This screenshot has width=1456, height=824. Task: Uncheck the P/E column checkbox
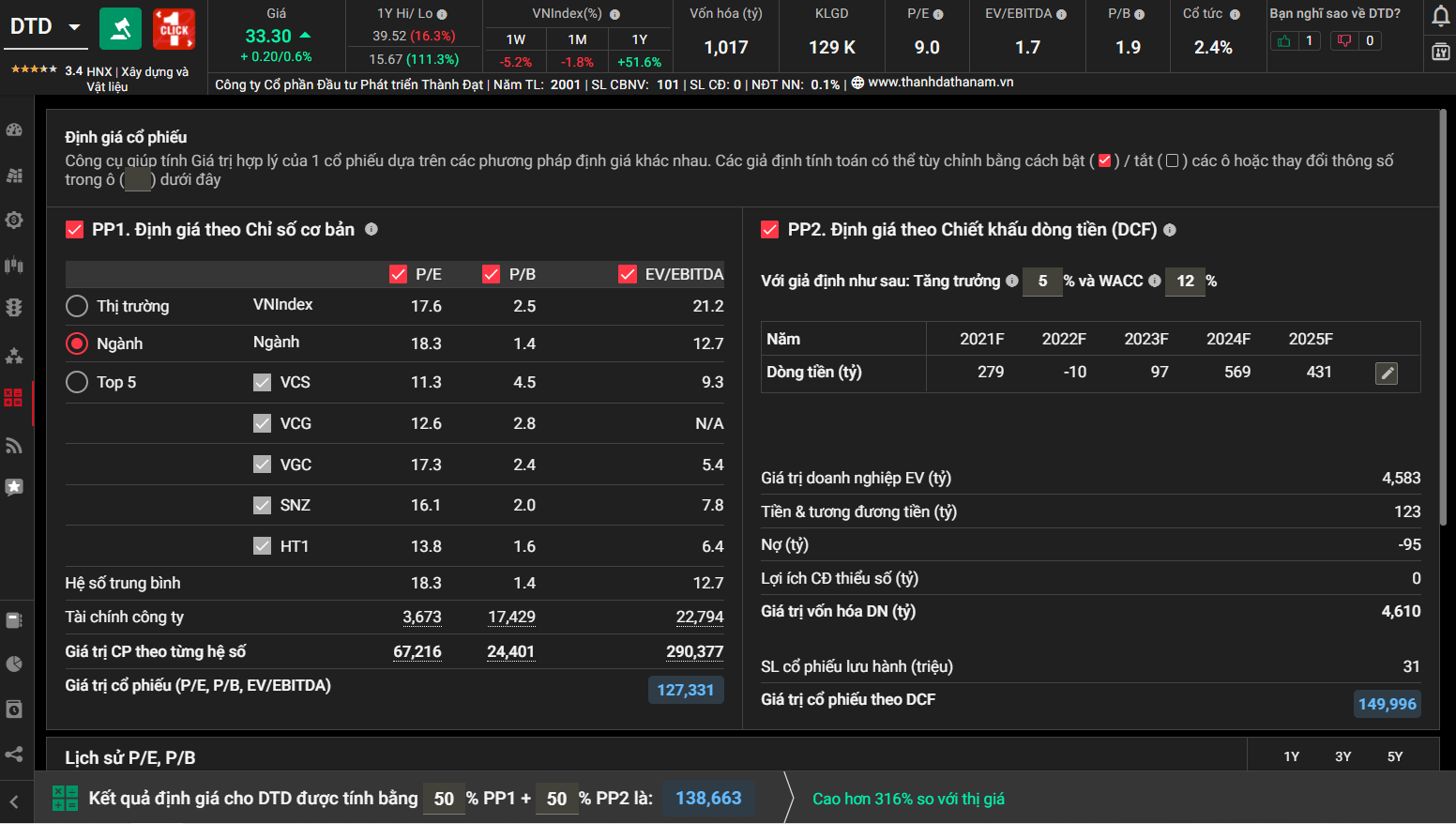pyautogui.click(x=398, y=274)
